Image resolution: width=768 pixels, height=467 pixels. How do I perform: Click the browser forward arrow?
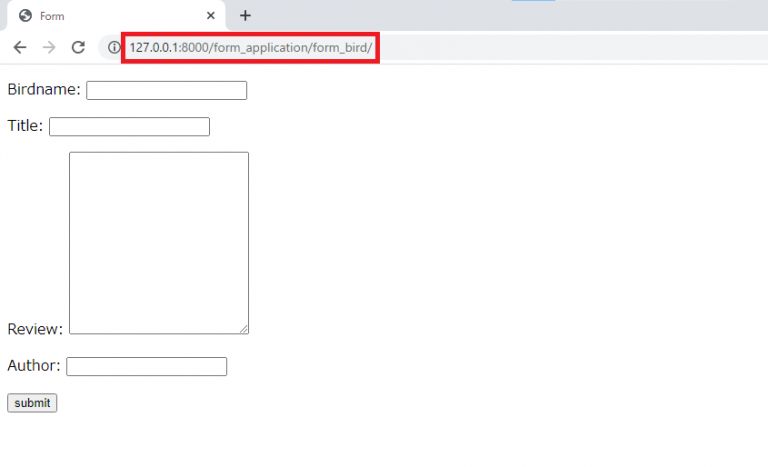tap(49, 47)
